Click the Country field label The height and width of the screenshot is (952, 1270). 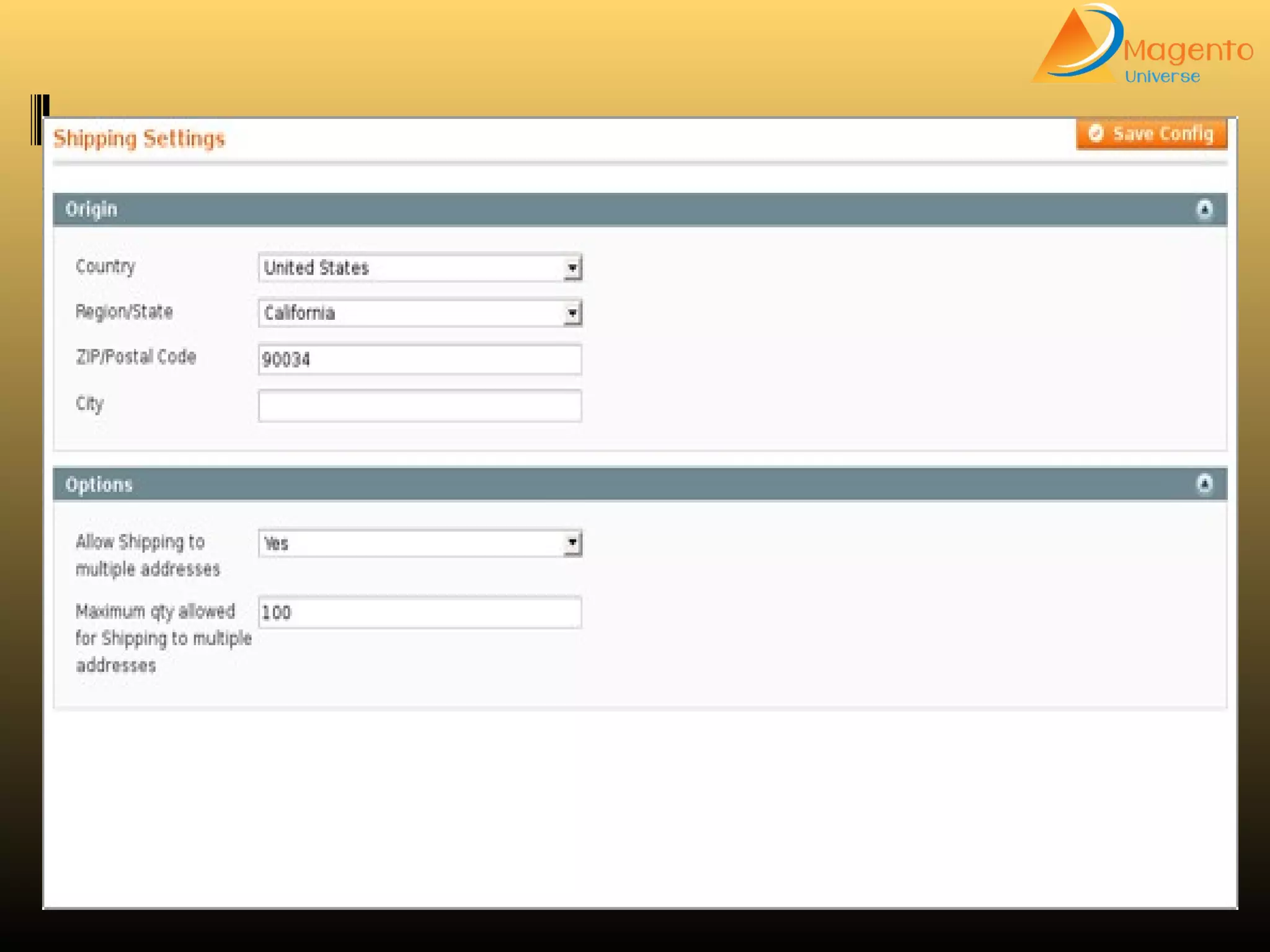click(x=105, y=267)
